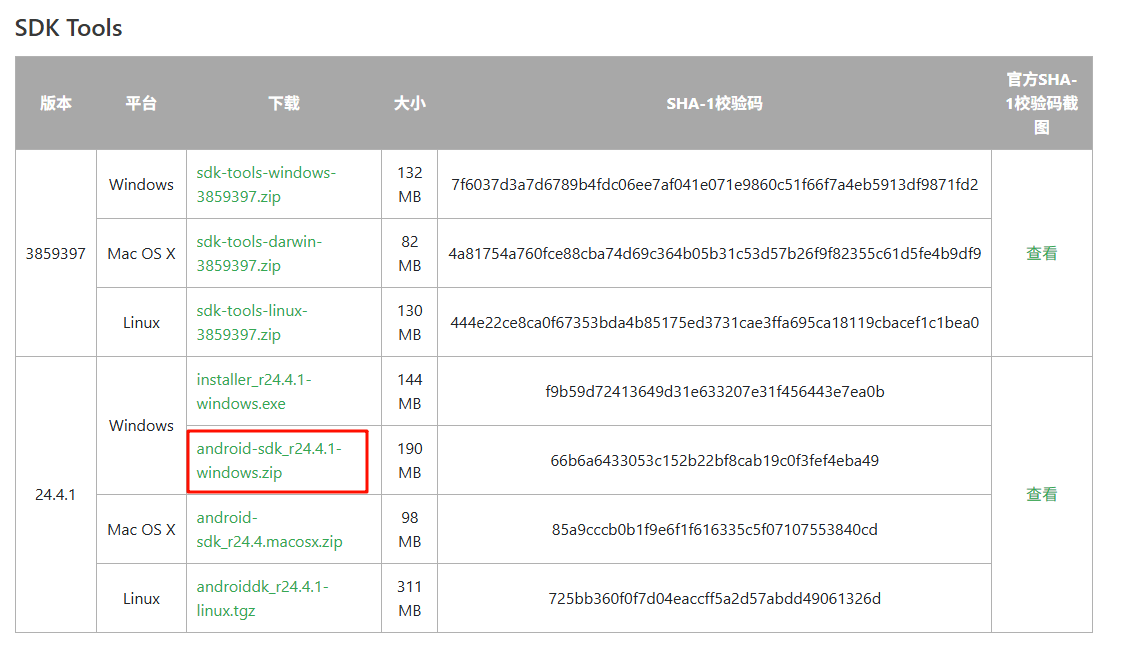Click the 官方SHA-1校验码截图 header
The height and width of the screenshot is (660, 1121).
(x=1042, y=103)
